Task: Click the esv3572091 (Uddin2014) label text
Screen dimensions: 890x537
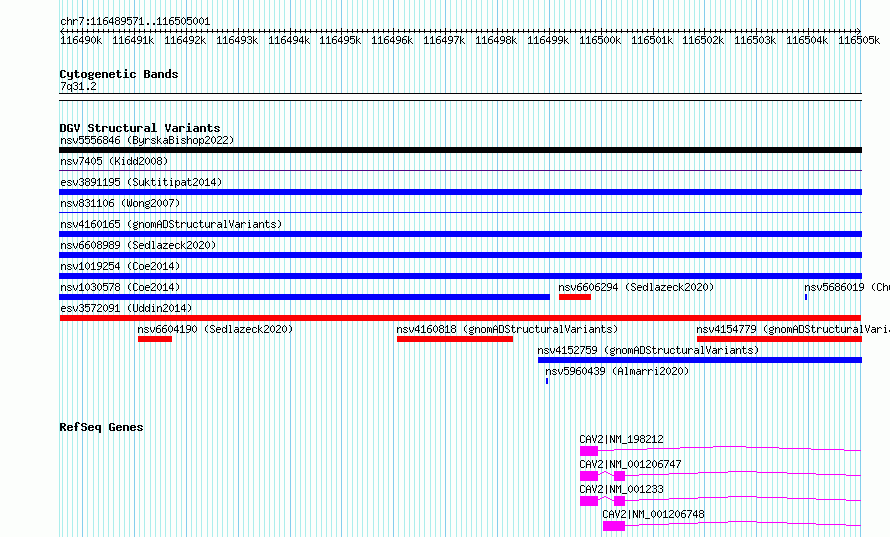Action: (126, 308)
